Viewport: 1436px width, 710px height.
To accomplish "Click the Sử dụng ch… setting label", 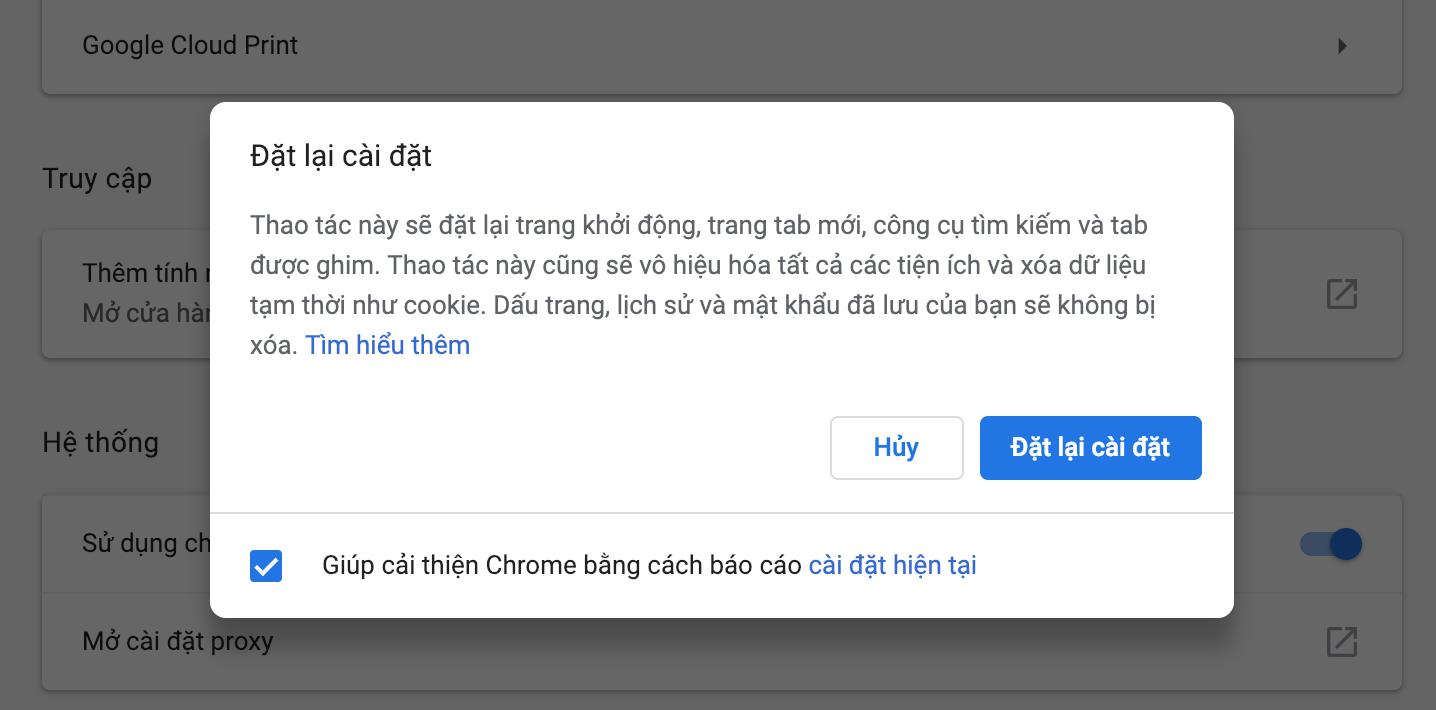I will (145, 544).
